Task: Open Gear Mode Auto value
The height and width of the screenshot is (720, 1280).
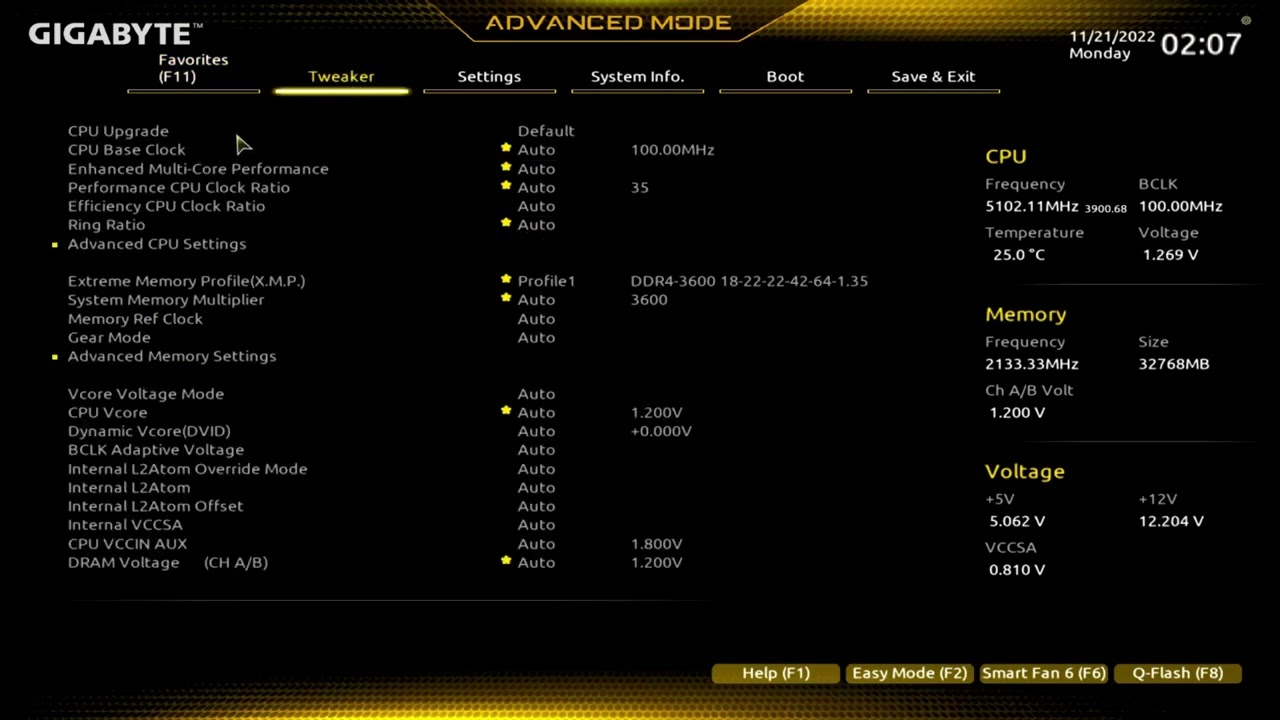Action: [536, 337]
